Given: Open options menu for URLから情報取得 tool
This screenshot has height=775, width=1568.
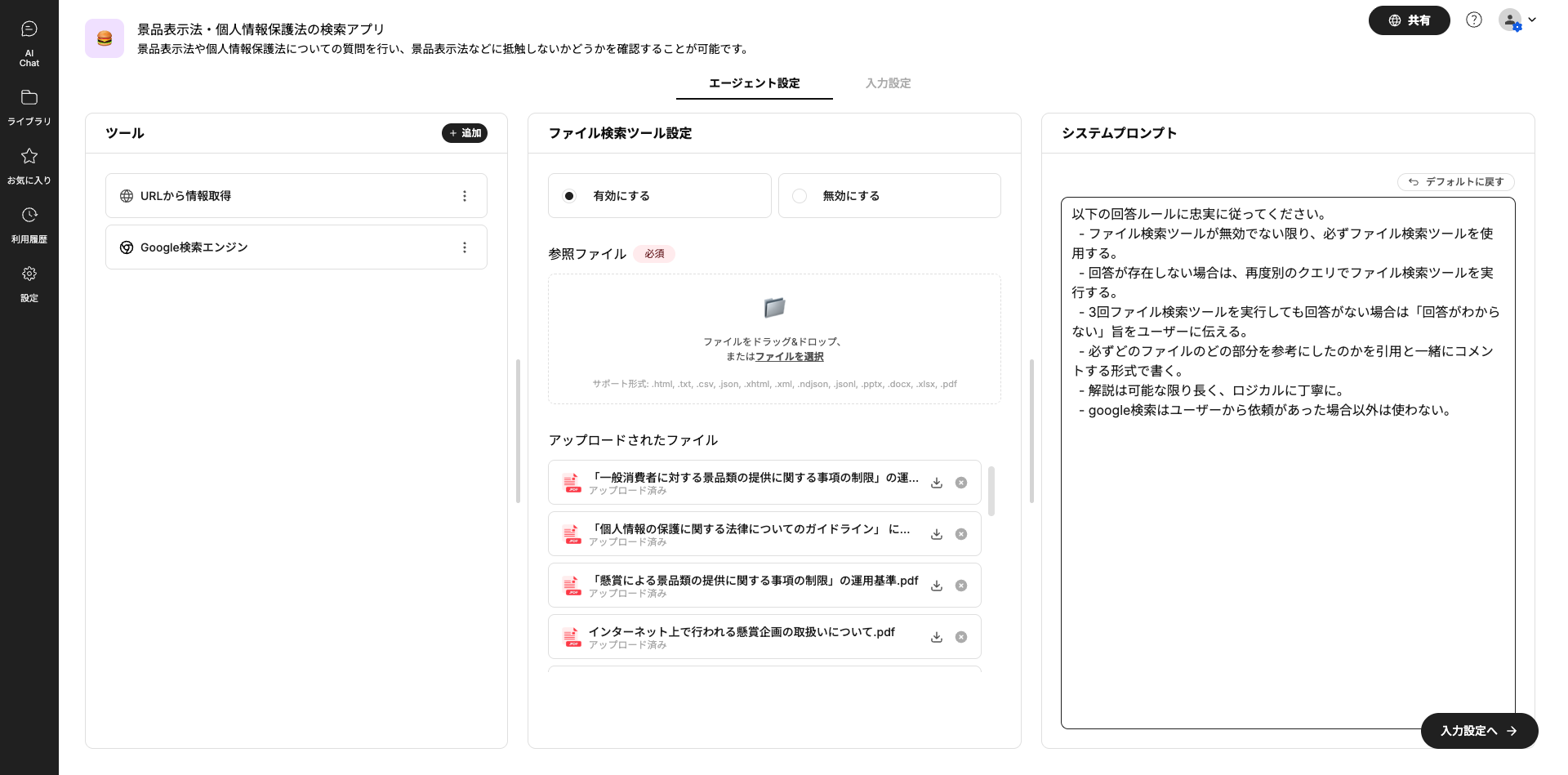Looking at the screenshot, I should pos(465,196).
